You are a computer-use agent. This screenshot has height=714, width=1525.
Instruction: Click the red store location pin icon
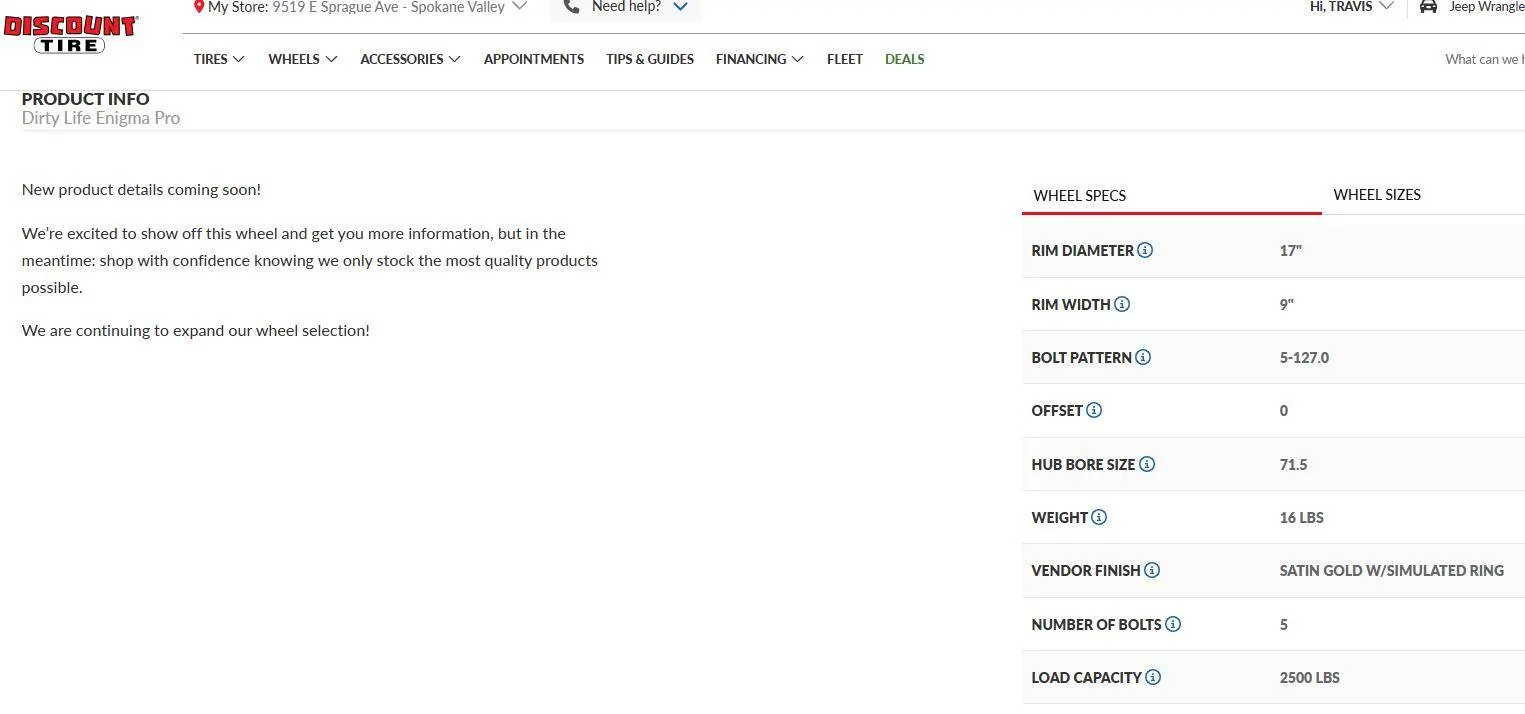199,6
